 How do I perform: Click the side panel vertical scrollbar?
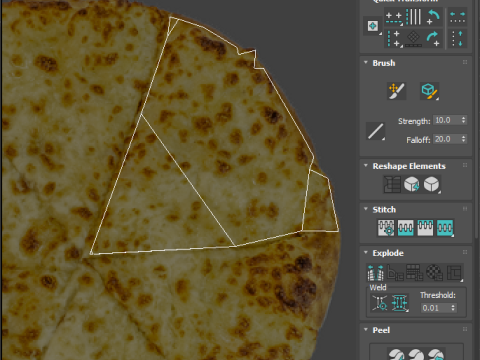(477, 120)
